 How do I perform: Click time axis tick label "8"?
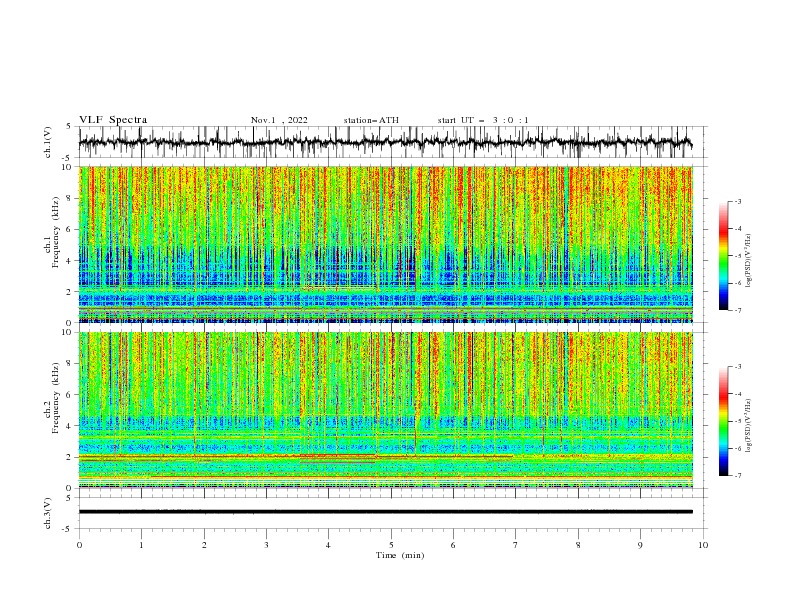tap(578, 545)
